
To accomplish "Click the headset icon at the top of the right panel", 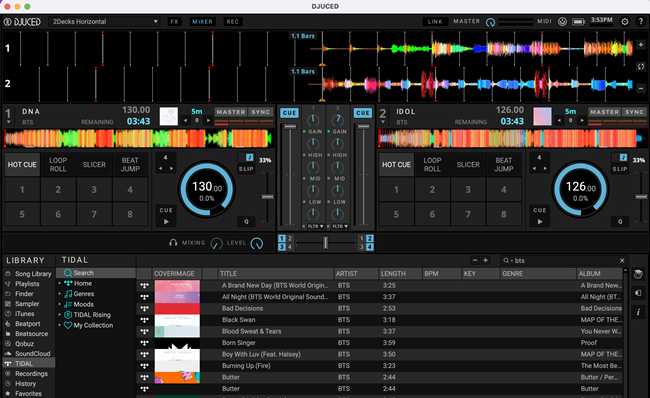I will [638, 274].
